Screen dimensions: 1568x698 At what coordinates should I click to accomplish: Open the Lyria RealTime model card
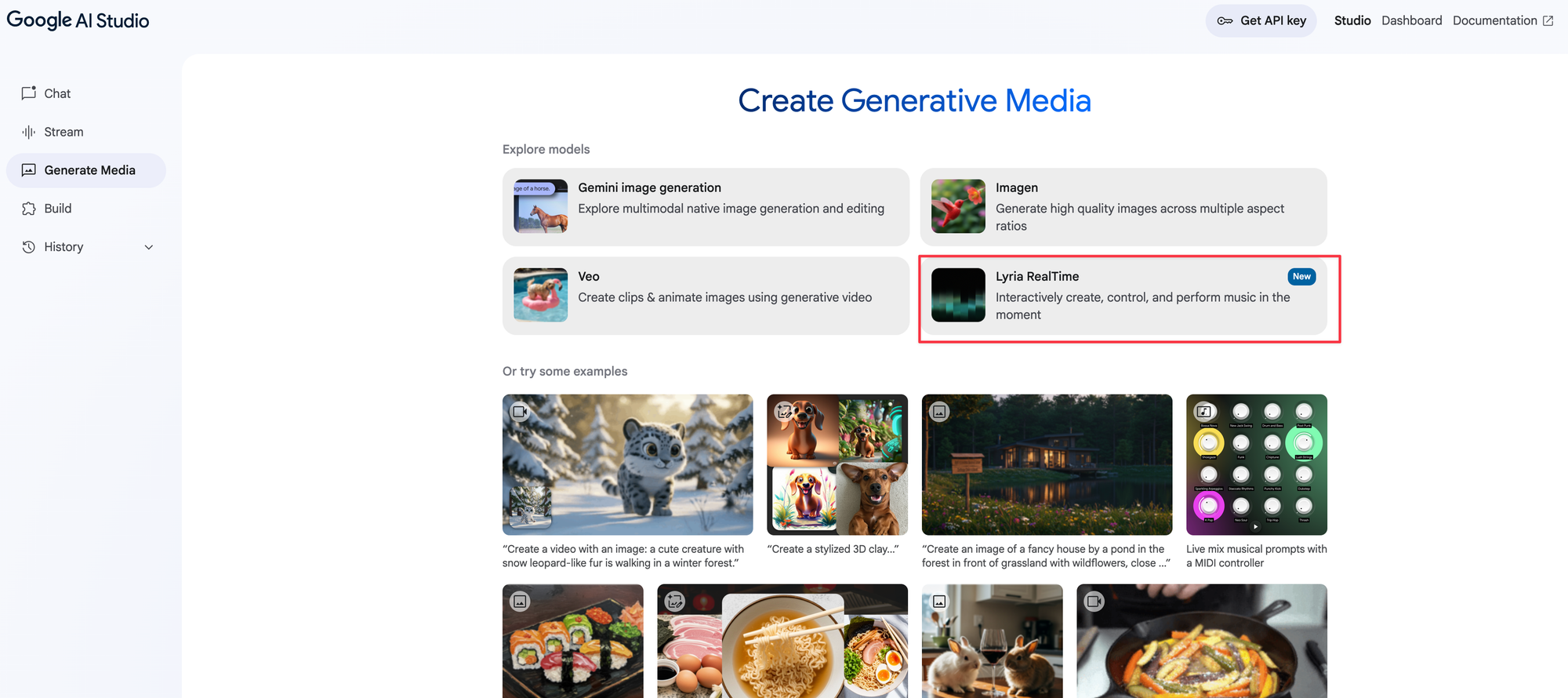pyautogui.click(x=1123, y=296)
